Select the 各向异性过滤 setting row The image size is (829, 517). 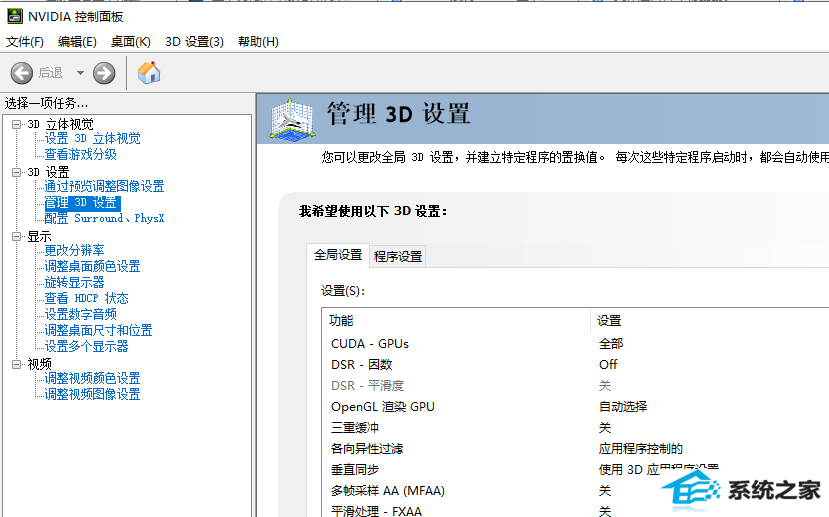[x=575, y=449]
